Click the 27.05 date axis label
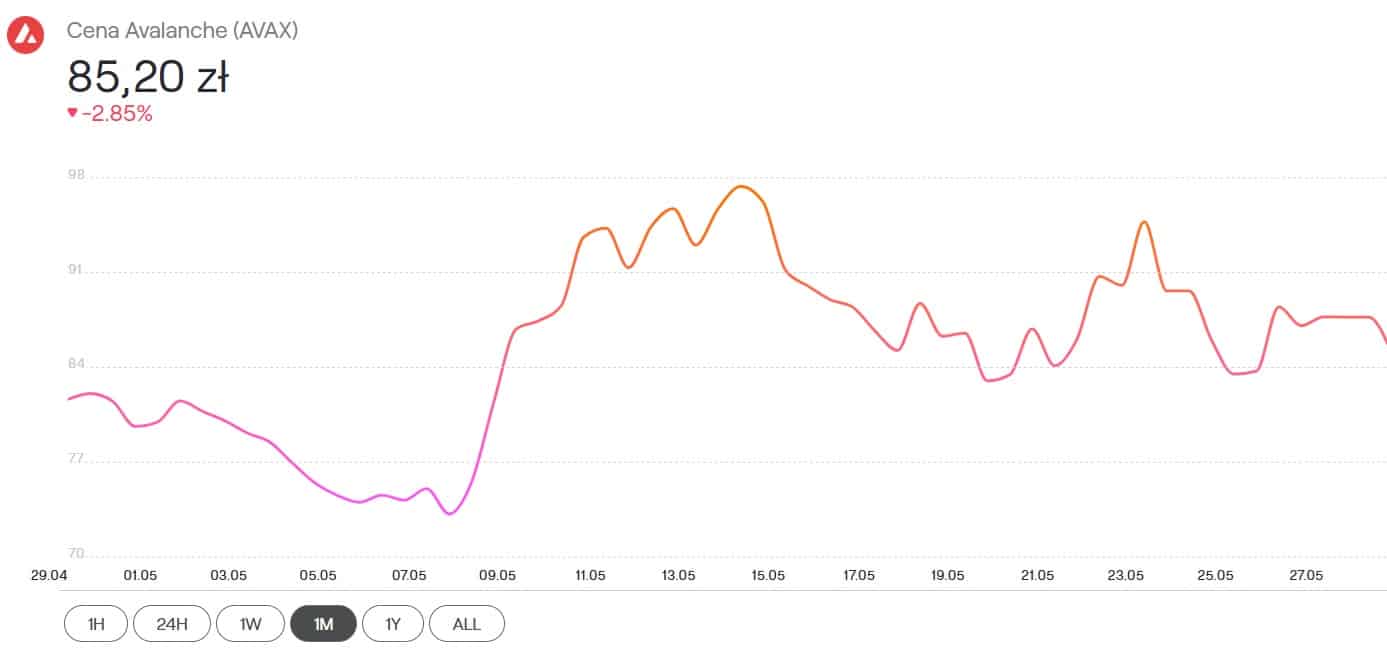Viewport: 1387px width, 659px height. click(x=1305, y=576)
